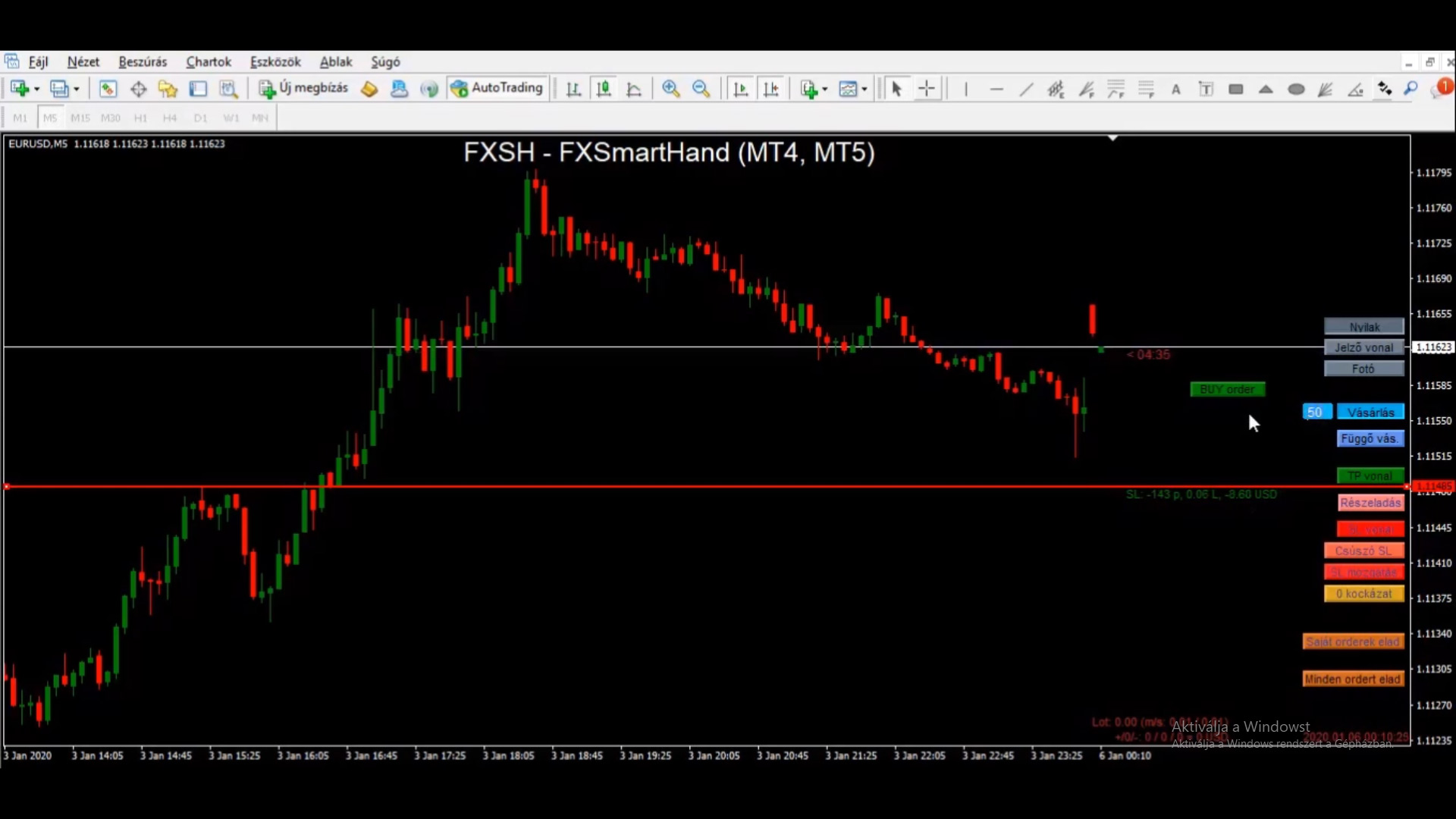The image size is (1456, 819).
Task: Draw a trendline
Action: [x=1026, y=89]
